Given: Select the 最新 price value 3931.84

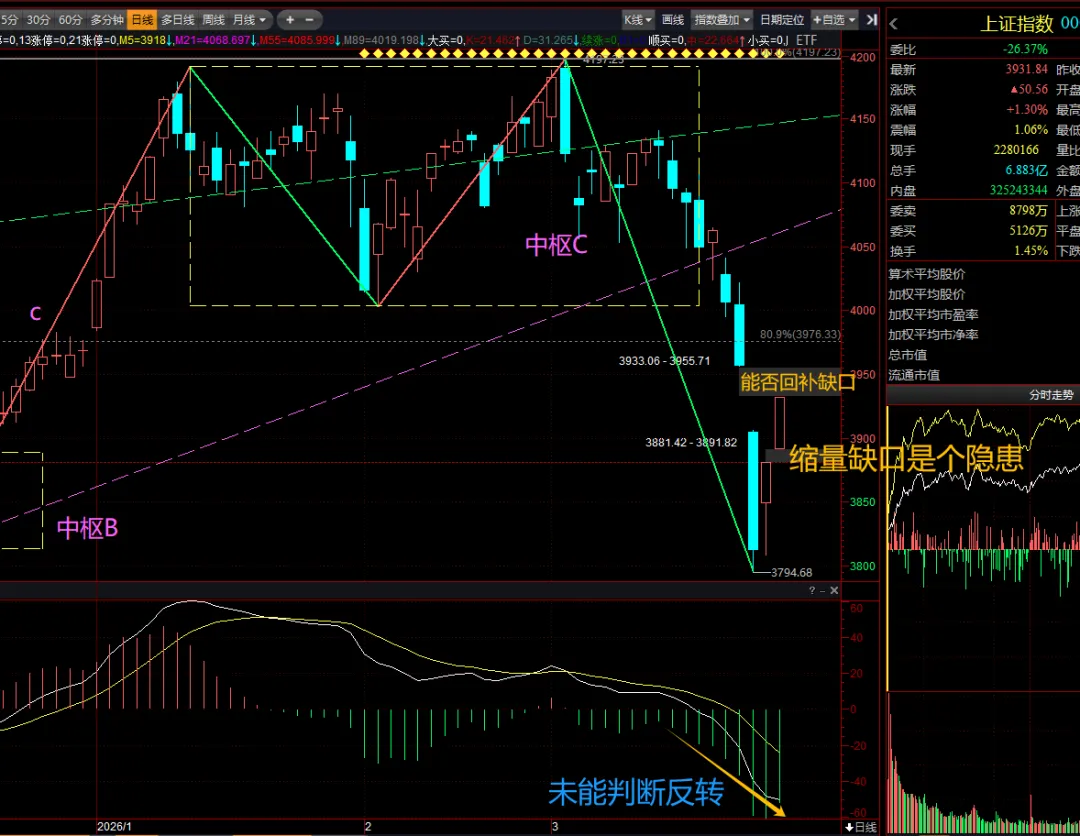Looking at the screenshot, I should pos(1026,70).
